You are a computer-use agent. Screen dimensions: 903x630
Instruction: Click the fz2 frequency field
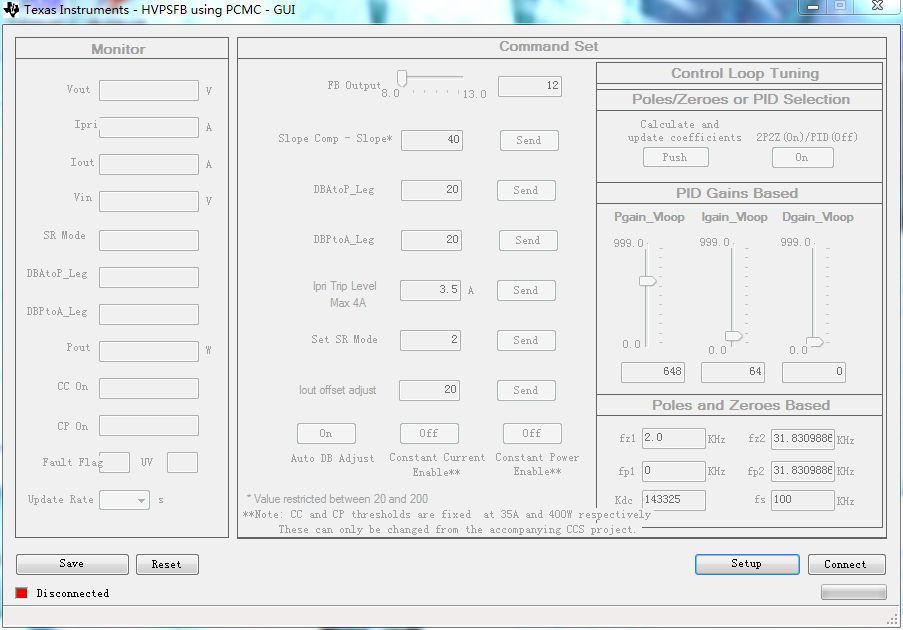point(803,439)
